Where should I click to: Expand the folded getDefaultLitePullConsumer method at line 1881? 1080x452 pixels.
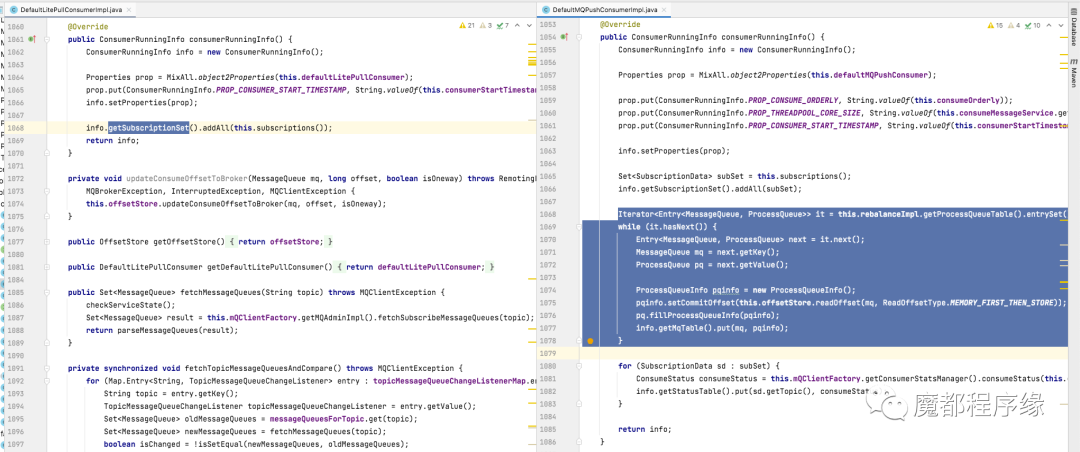pyautogui.click(x=48, y=267)
